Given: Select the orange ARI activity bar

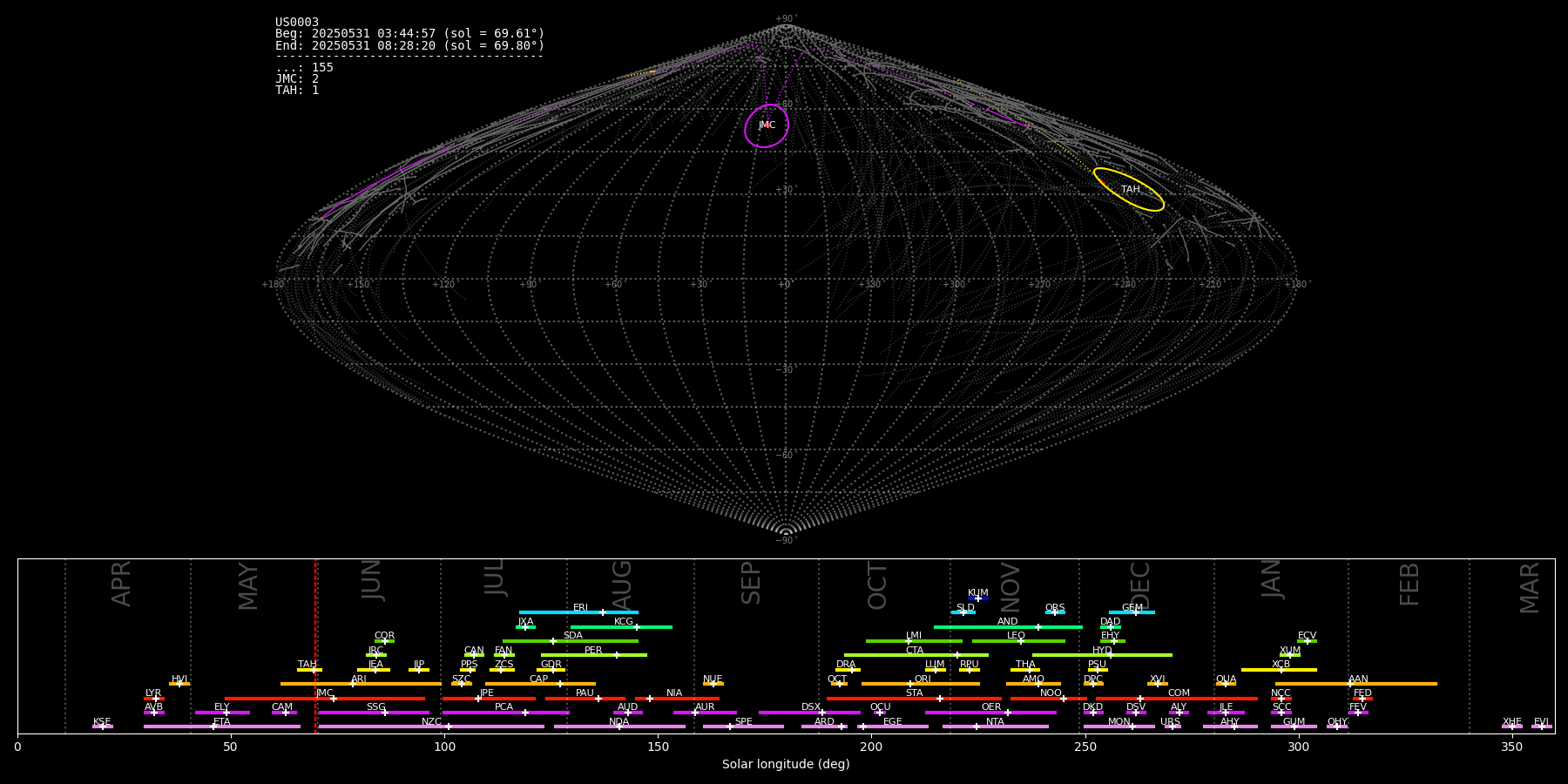Looking at the screenshot, I should (361, 684).
